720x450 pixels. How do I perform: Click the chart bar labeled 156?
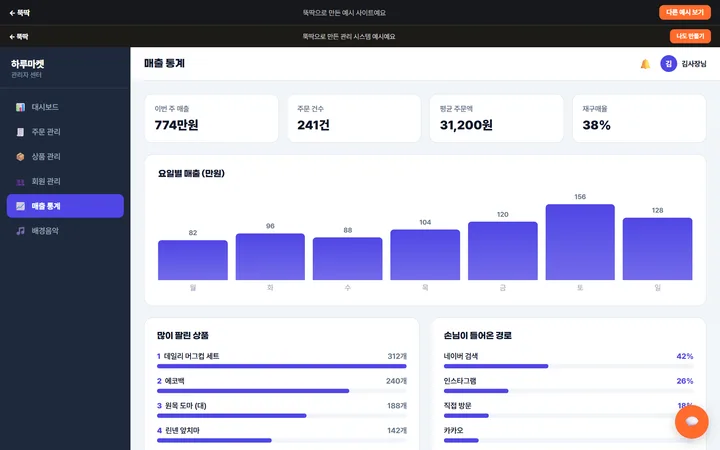tap(580, 242)
